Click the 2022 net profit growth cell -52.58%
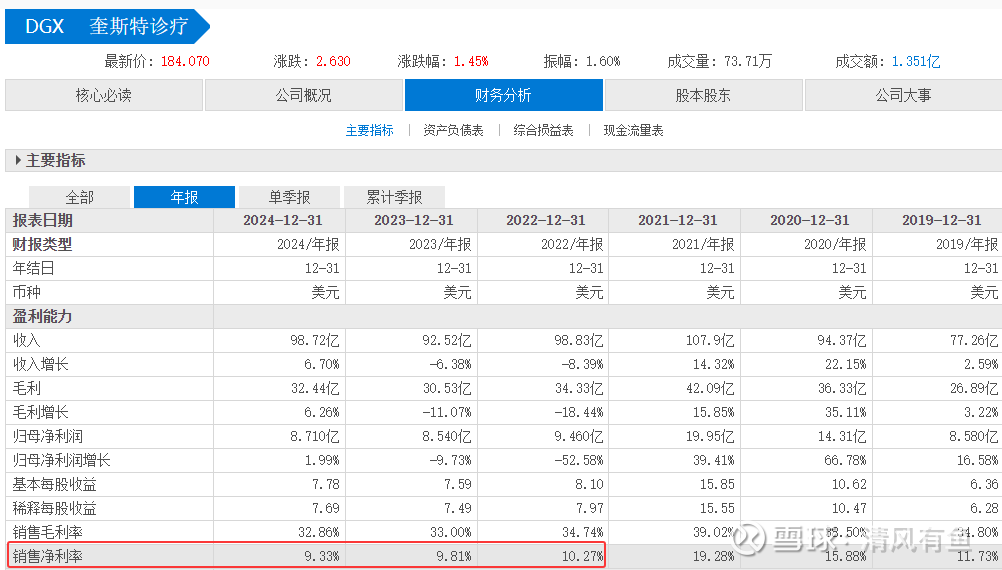 pyautogui.click(x=579, y=460)
